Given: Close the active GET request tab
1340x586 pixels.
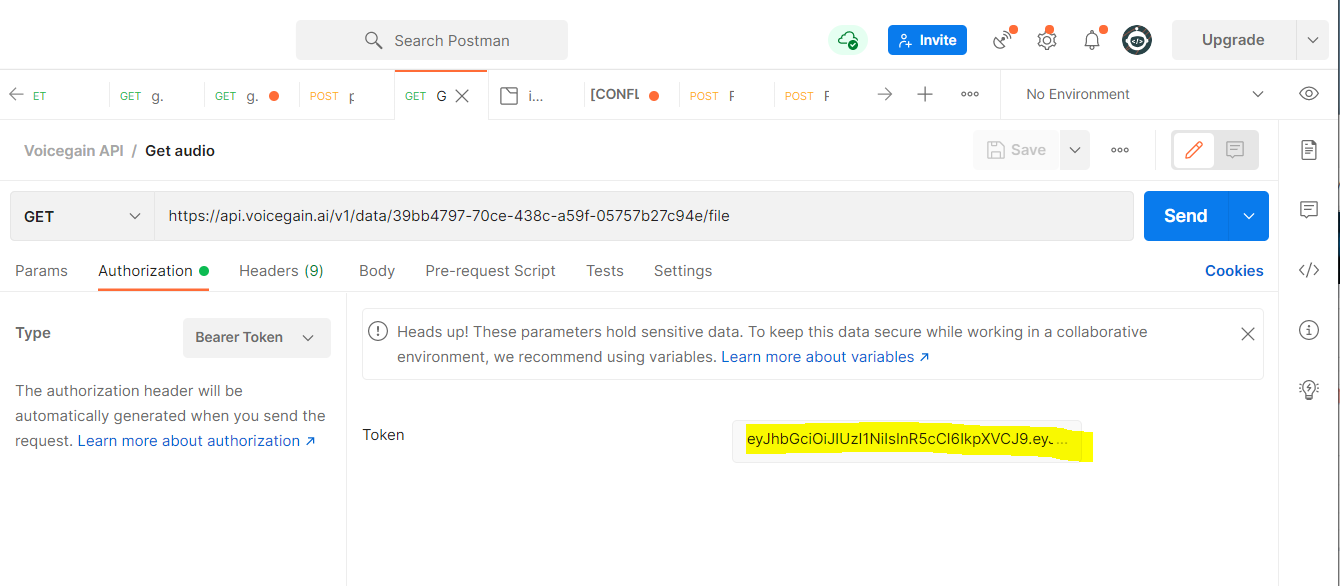Looking at the screenshot, I should 462,96.
